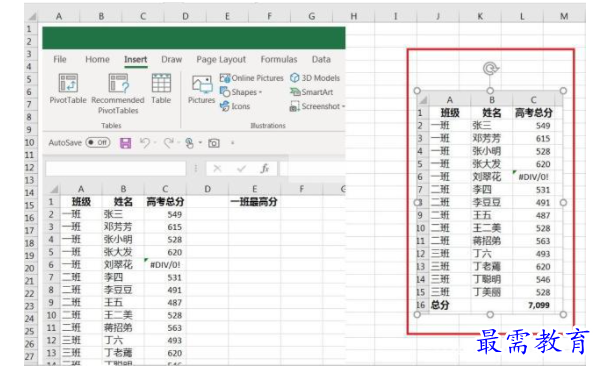This screenshot has height=373, width=598.
Task: Open the Touch/Mouse Mode dropdown arrow
Action: pos(200,143)
